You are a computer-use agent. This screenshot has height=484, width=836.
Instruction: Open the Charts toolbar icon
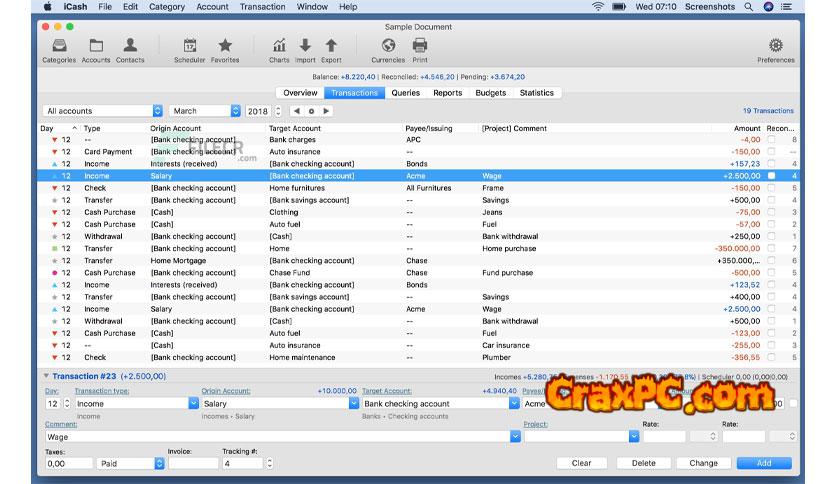pyautogui.click(x=279, y=46)
